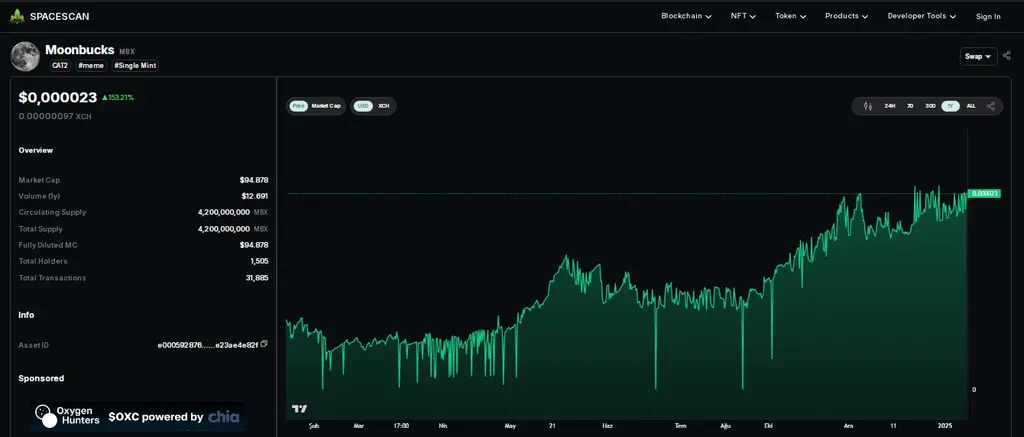Screen dimensions: 1024x437
Task: Click Sign In
Action: pyautogui.click(x=988, y=16)
